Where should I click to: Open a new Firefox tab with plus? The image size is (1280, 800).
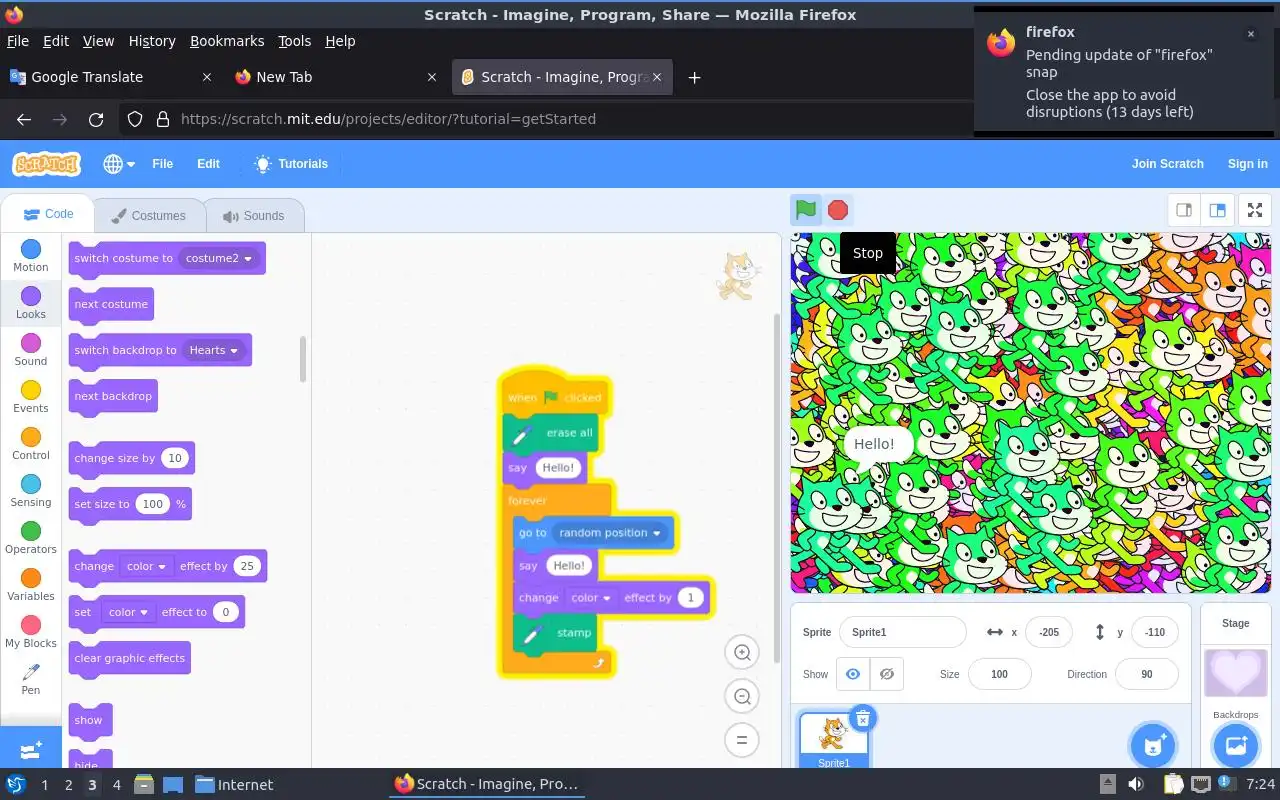[694, 77]
